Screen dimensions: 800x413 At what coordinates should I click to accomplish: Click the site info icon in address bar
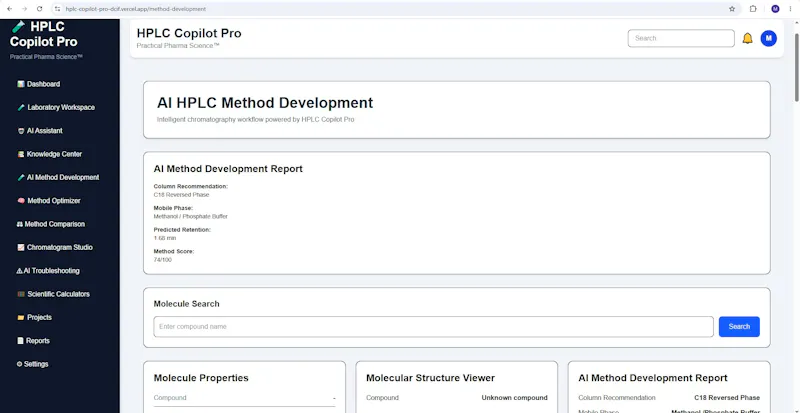tap(57, 9)
